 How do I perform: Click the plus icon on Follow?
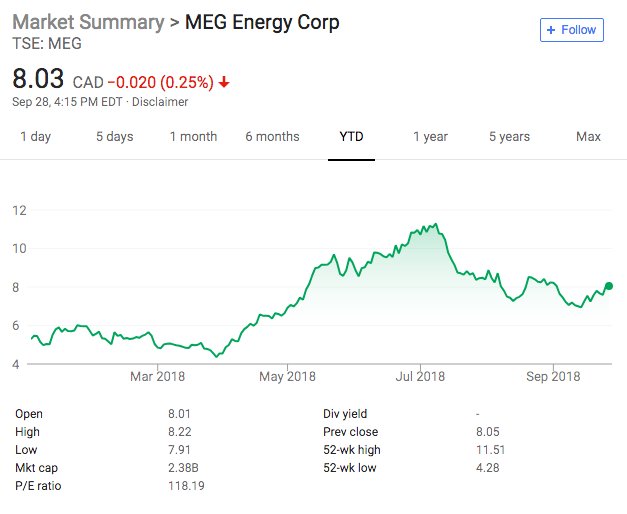coord(551,30)
